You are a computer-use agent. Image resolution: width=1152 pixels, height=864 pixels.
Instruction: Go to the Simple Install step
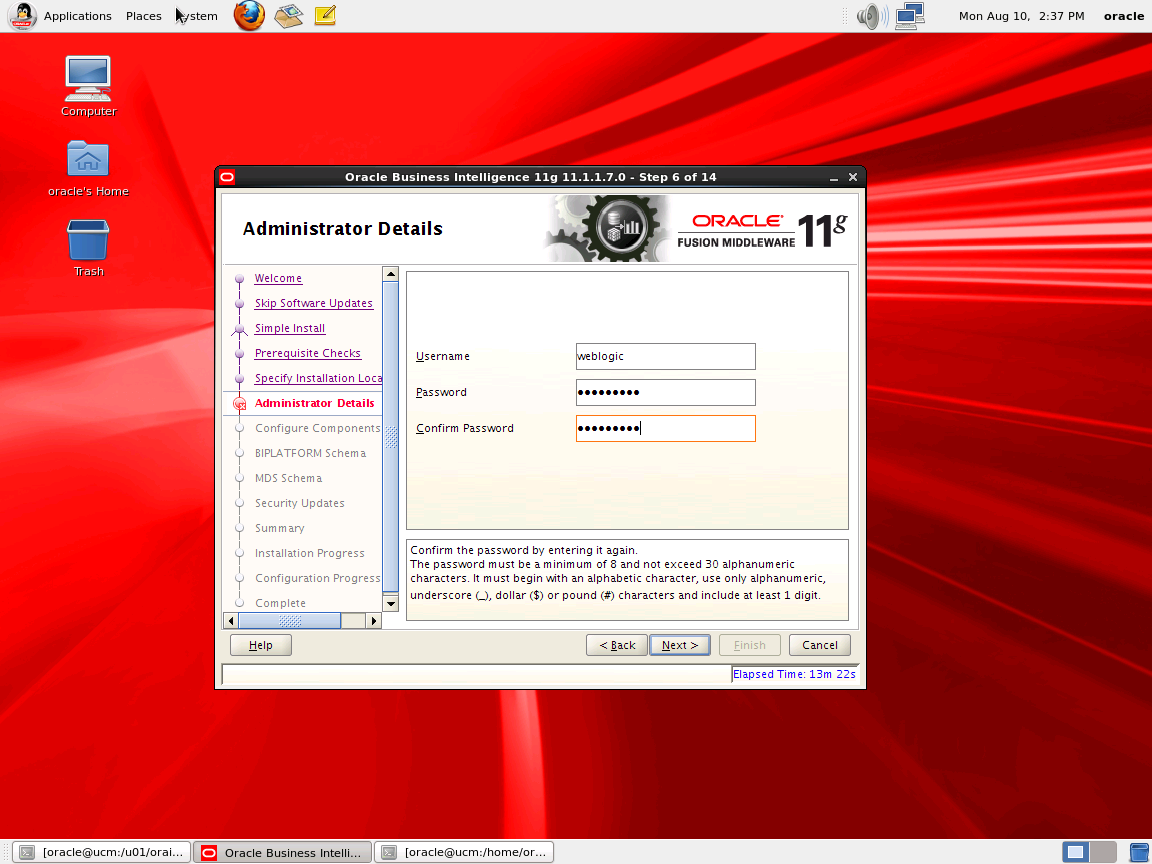pos(290,328)
